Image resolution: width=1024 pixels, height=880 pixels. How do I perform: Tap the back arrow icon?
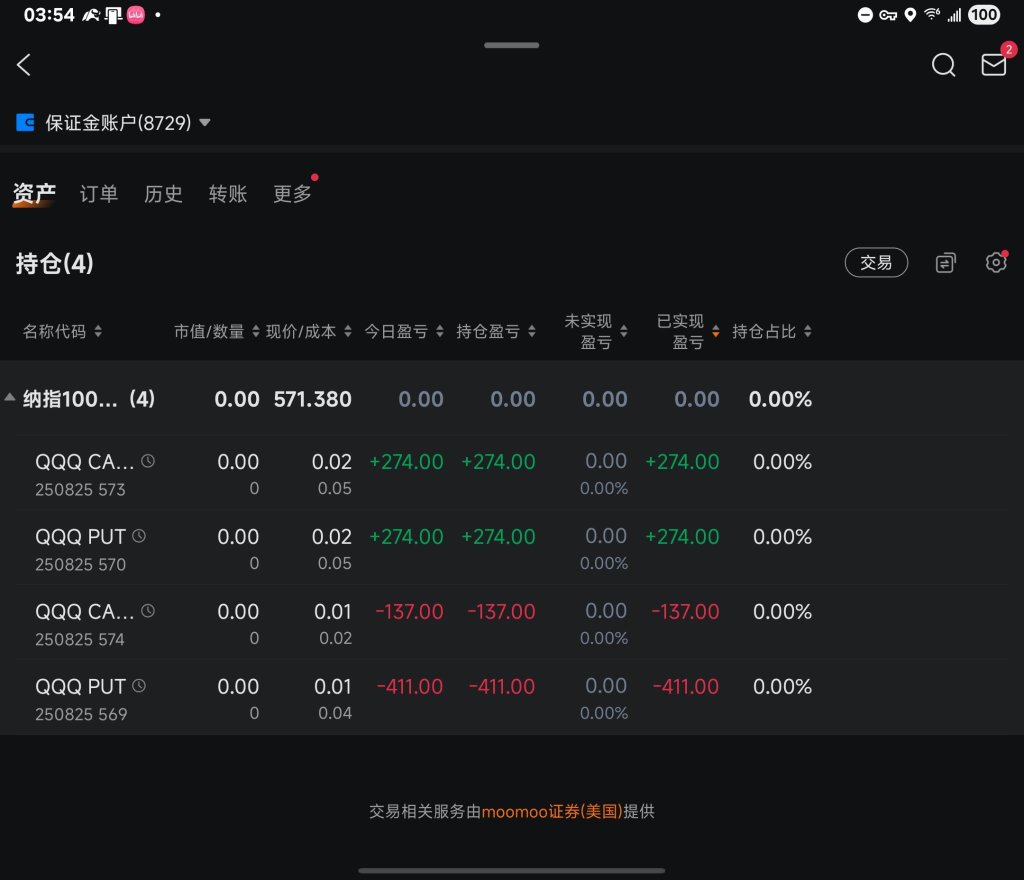tap(24, 65)
